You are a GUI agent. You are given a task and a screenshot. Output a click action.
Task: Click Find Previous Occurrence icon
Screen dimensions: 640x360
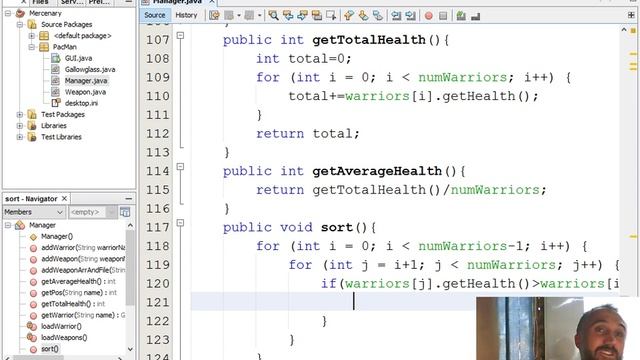288,16
